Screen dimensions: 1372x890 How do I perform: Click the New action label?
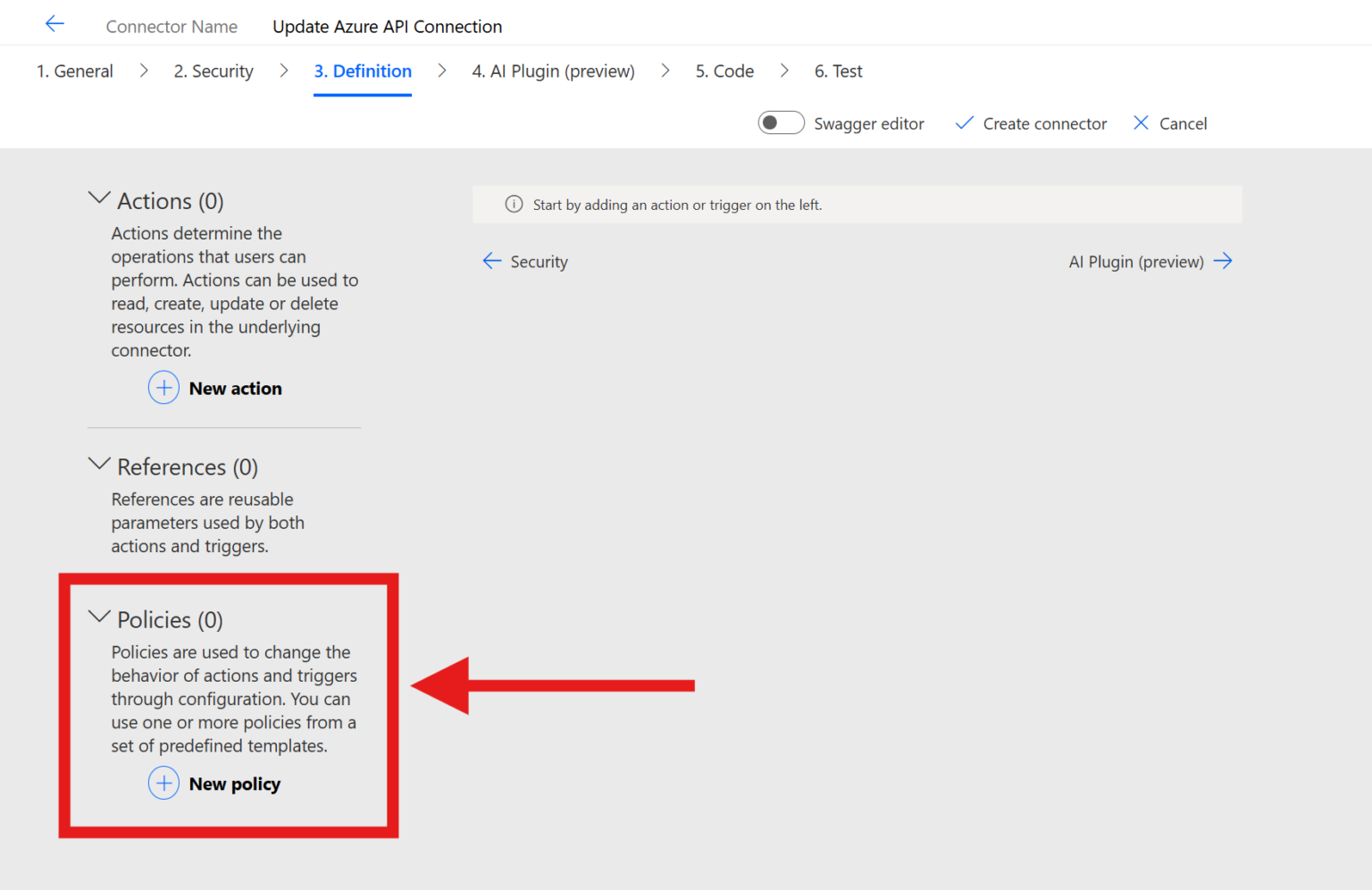pos(236,389)
